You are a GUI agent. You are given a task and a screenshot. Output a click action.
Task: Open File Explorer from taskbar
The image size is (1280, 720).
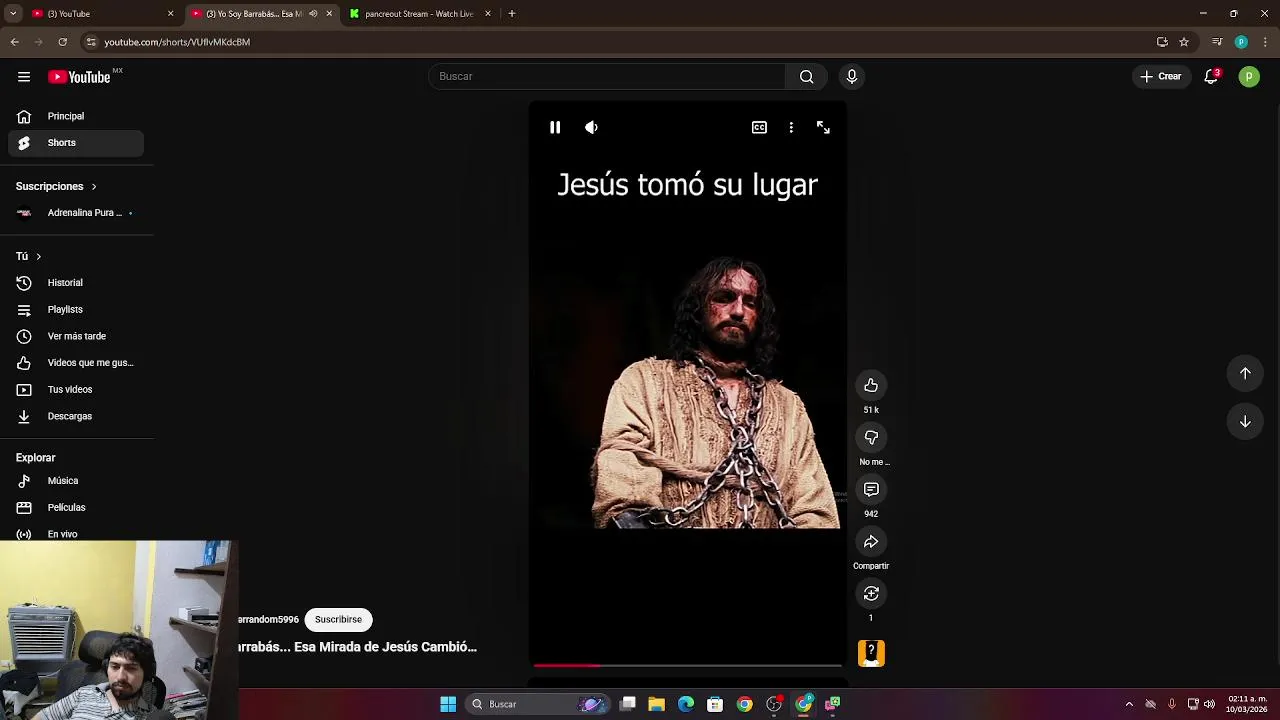click(657, 704)
